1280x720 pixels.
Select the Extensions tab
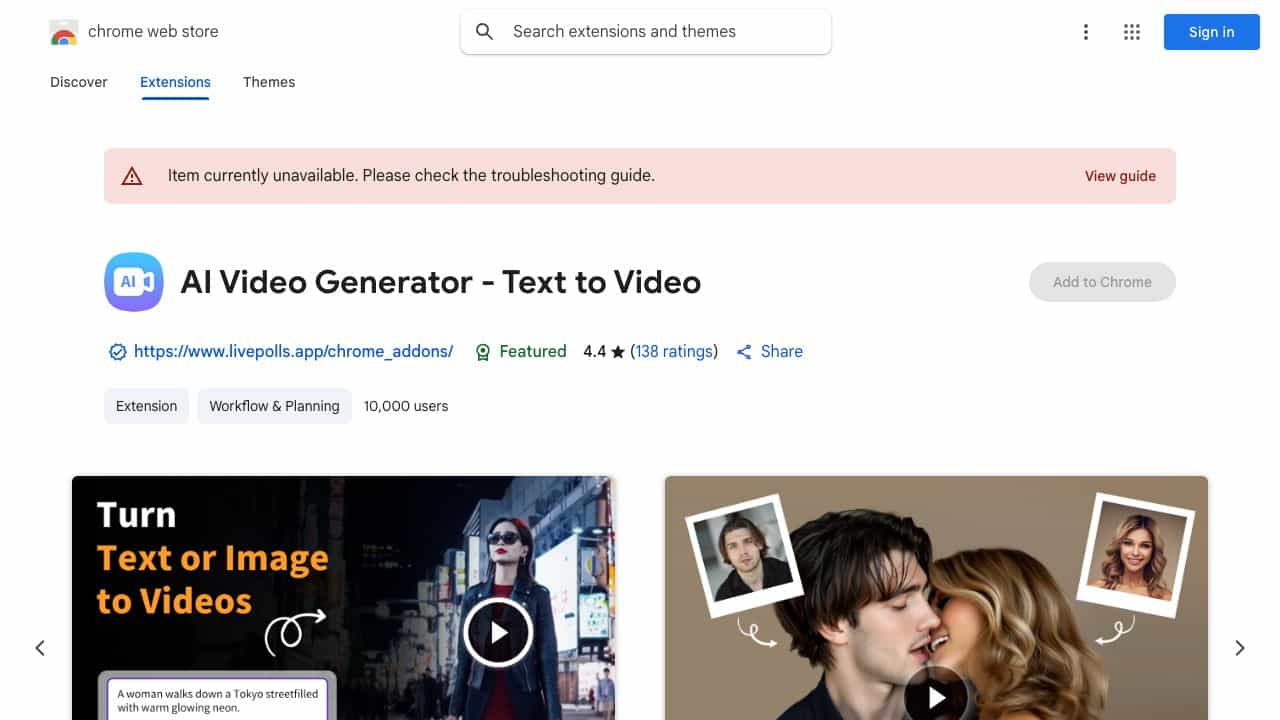pyautogui.click(x=175, y=82)
